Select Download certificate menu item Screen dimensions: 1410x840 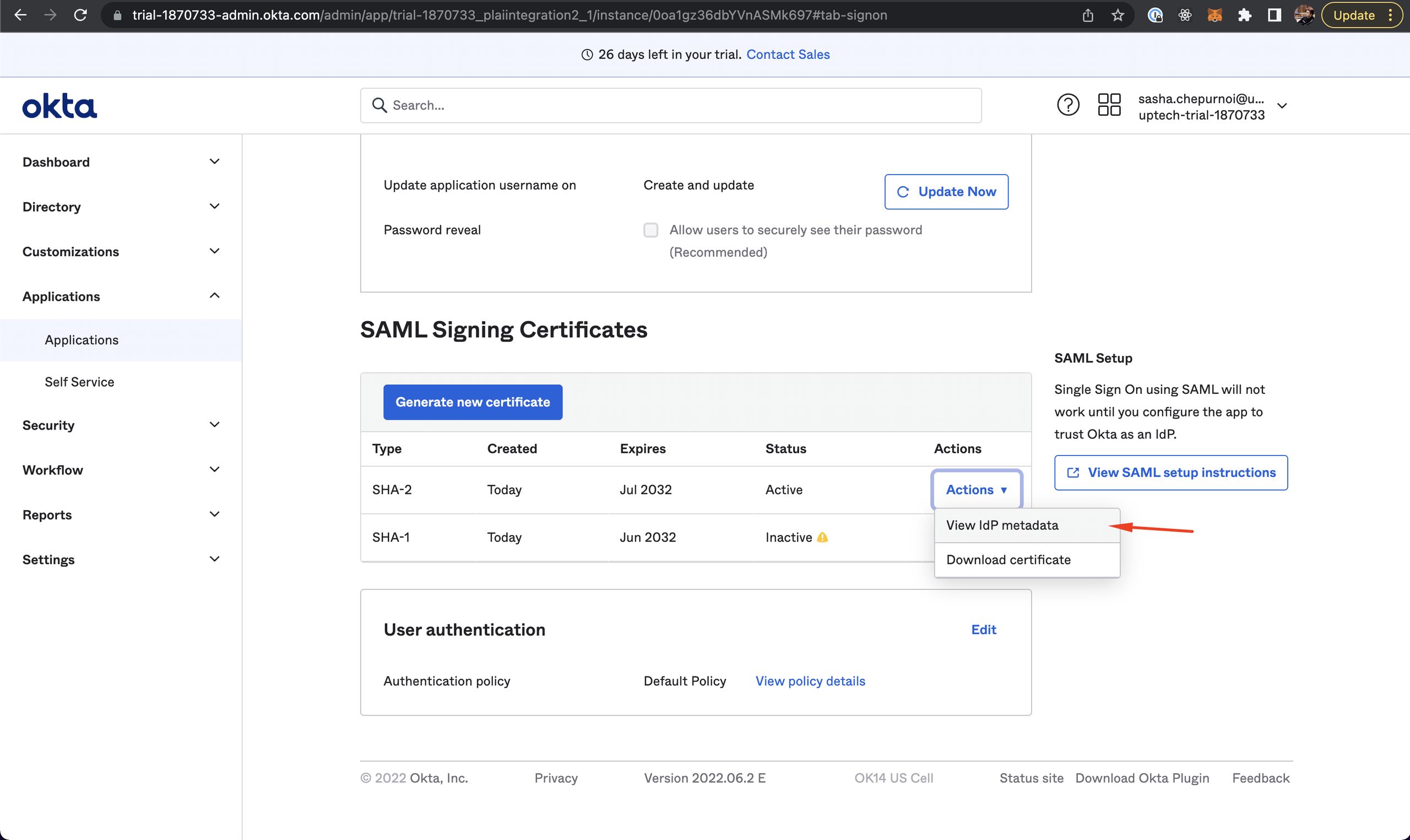point(1008,560)
